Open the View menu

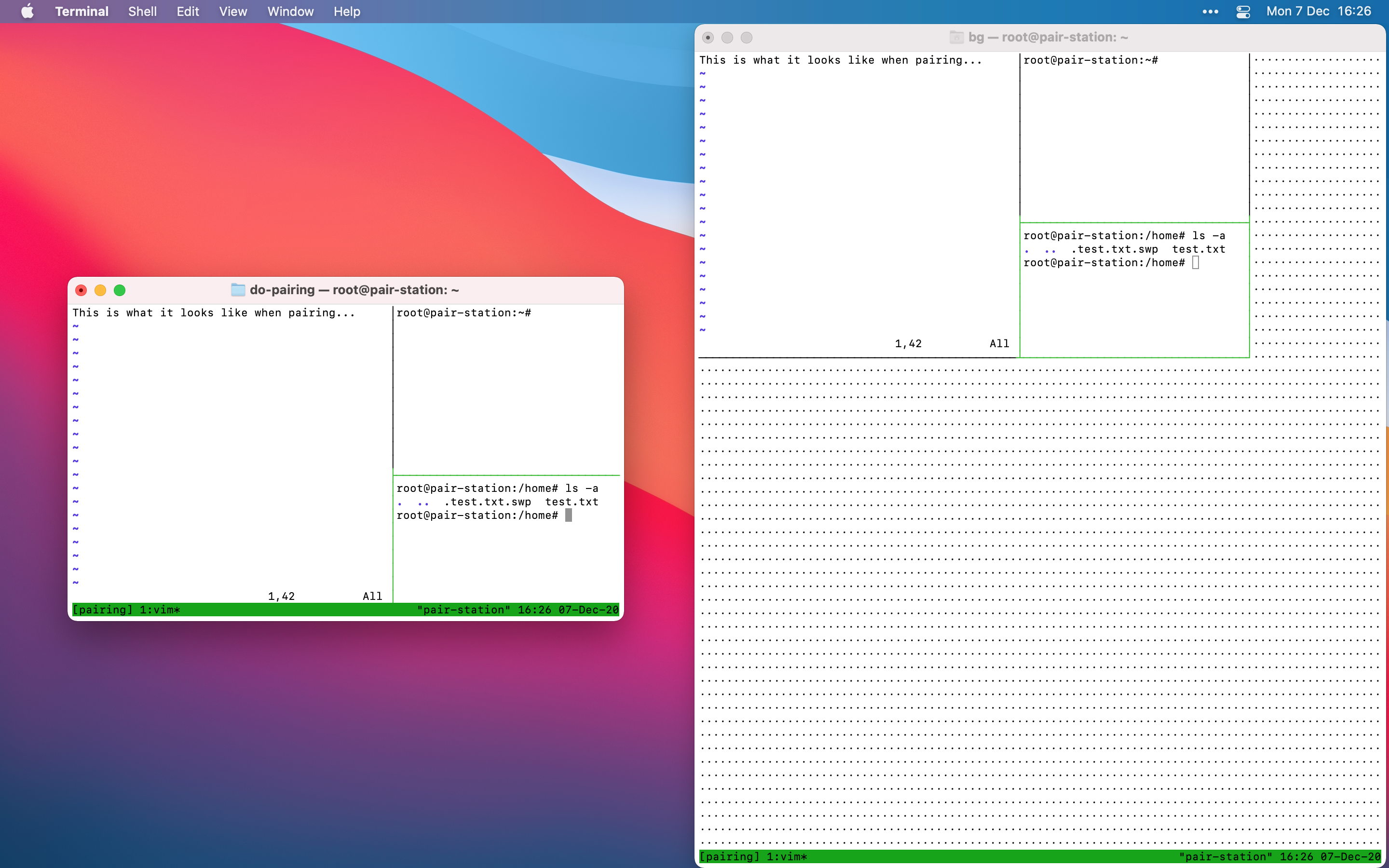[233, 12]
